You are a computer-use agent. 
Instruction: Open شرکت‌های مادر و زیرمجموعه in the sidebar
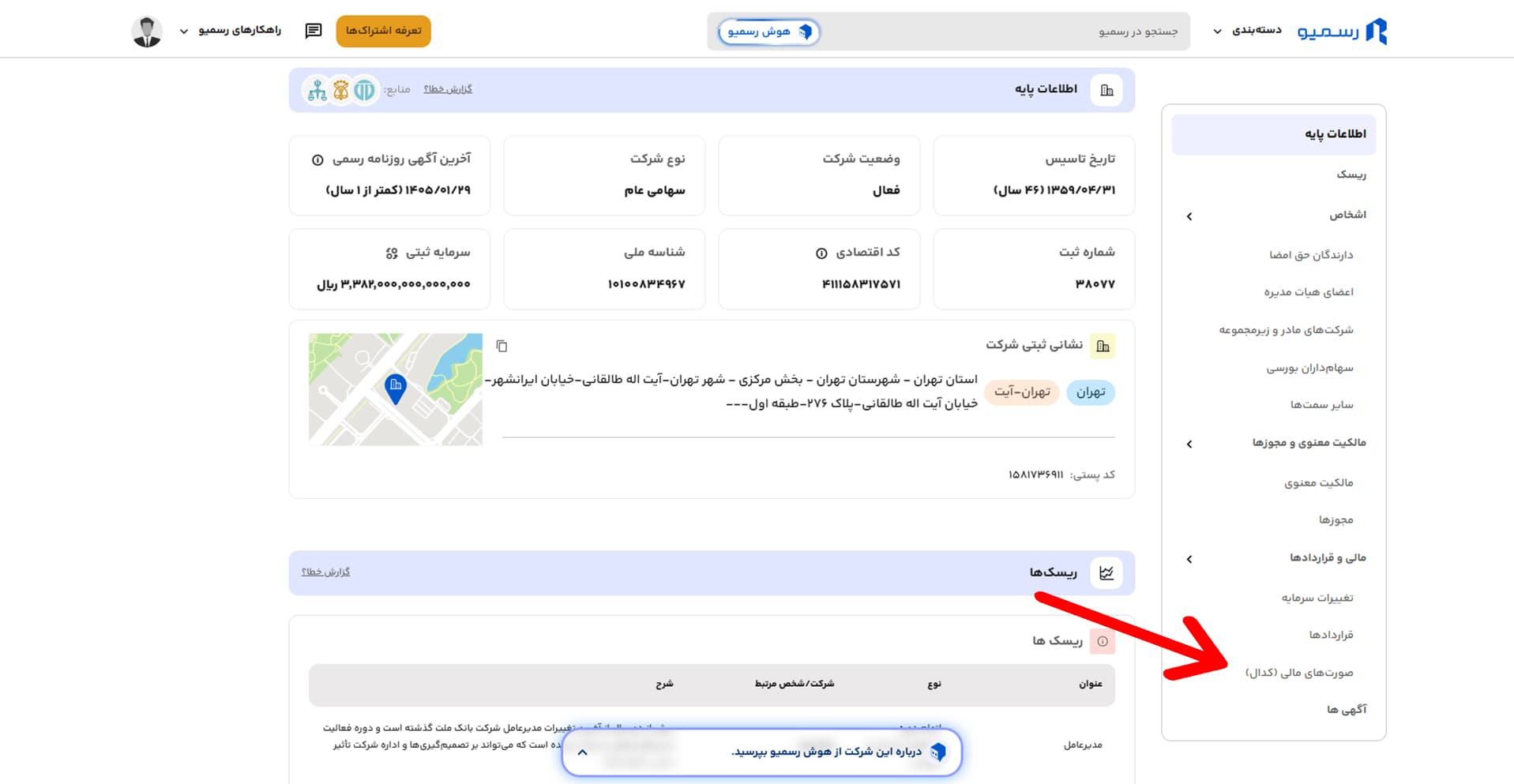point(1286,330)
